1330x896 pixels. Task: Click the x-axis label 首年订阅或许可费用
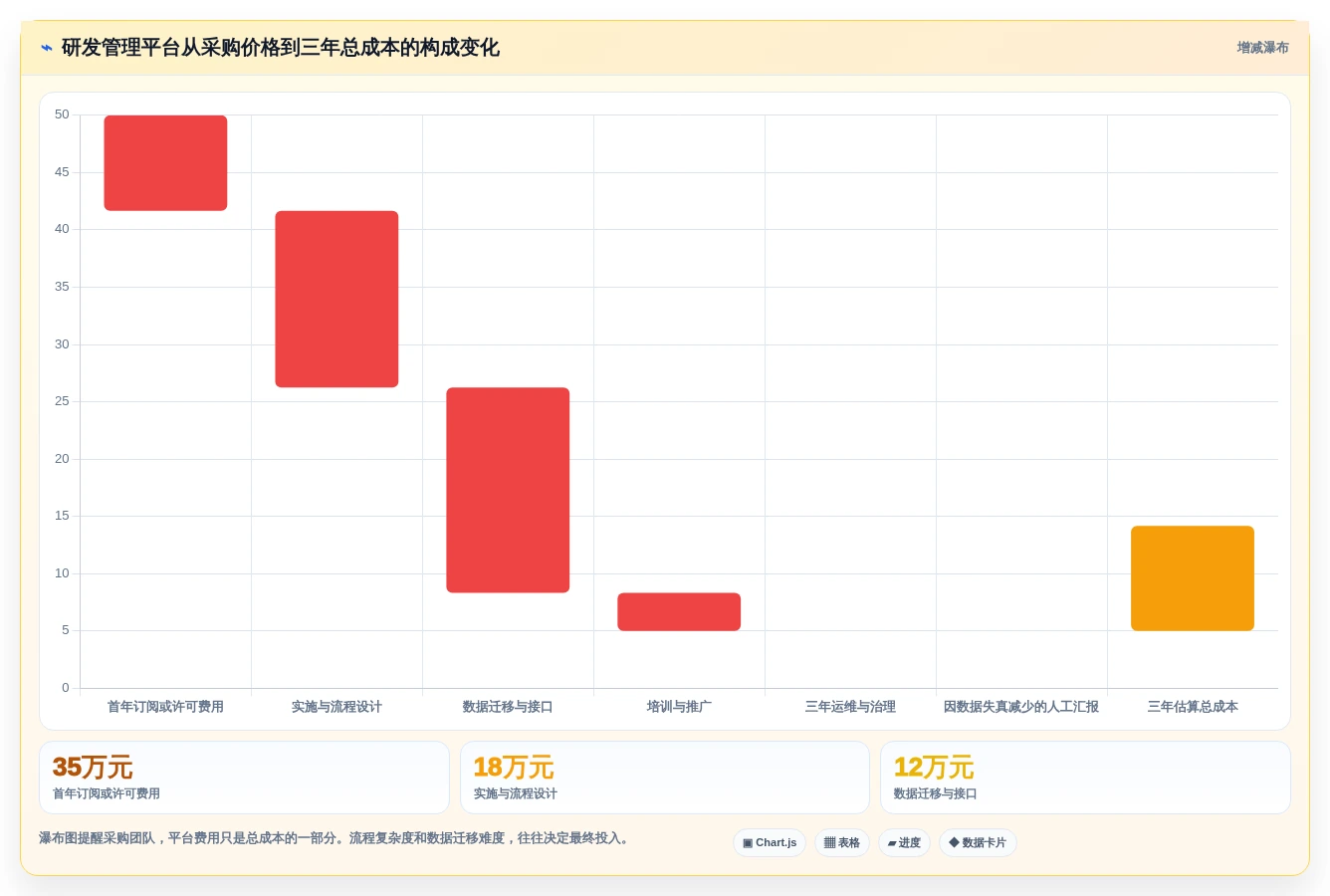(165, 707)
